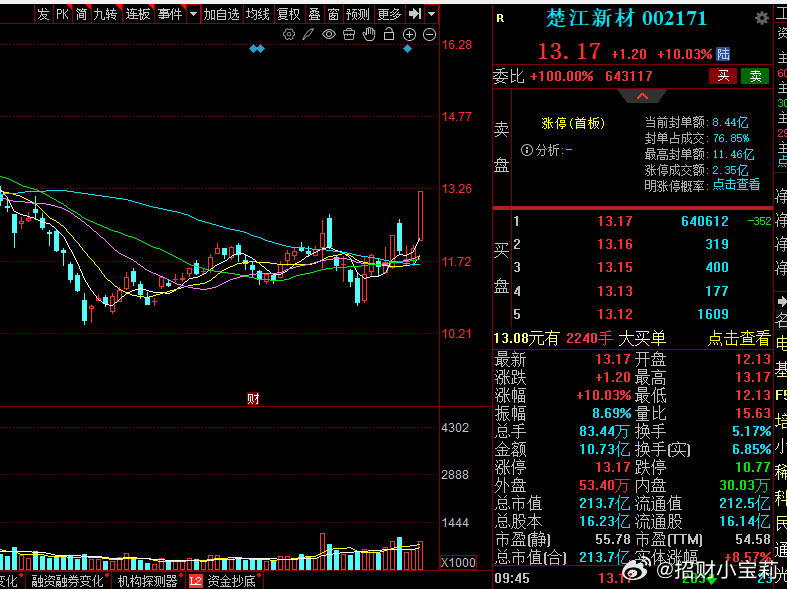Click the 简 toolbar button
This screenshot has width=787, height=589.
pyautogui.click(x=81, y=14)
